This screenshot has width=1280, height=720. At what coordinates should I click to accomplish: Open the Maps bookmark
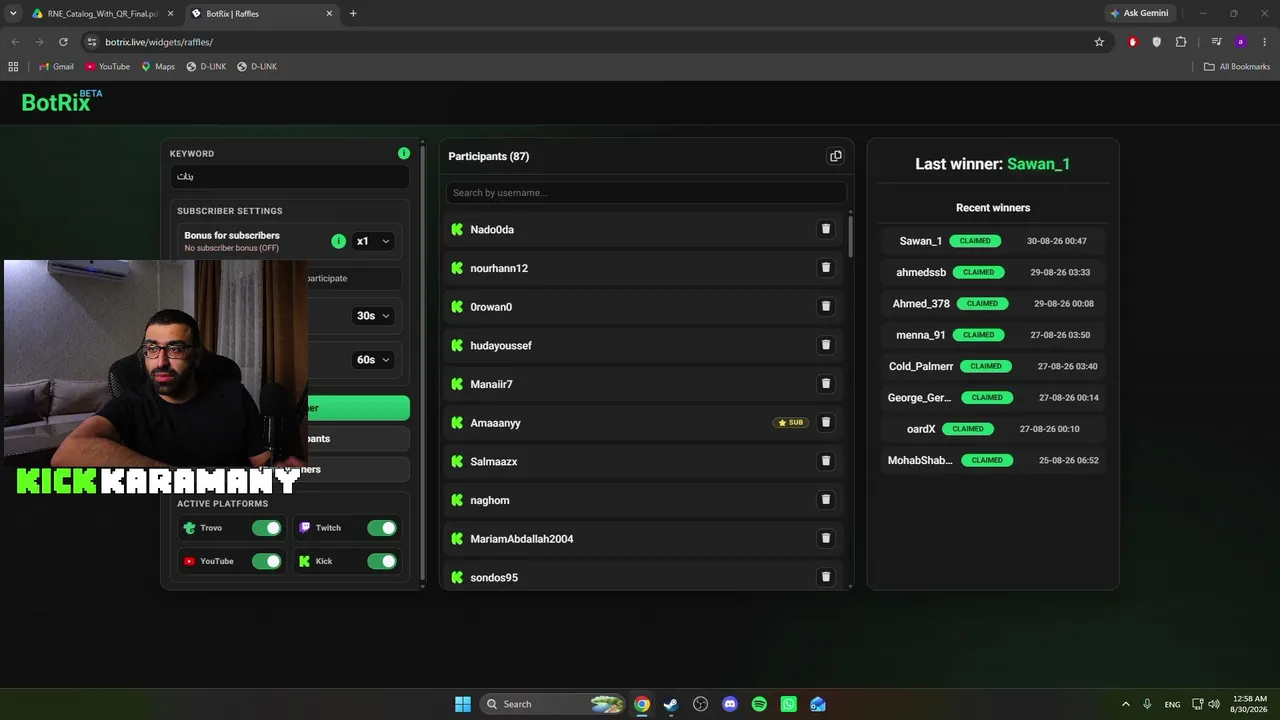(158, 66)
